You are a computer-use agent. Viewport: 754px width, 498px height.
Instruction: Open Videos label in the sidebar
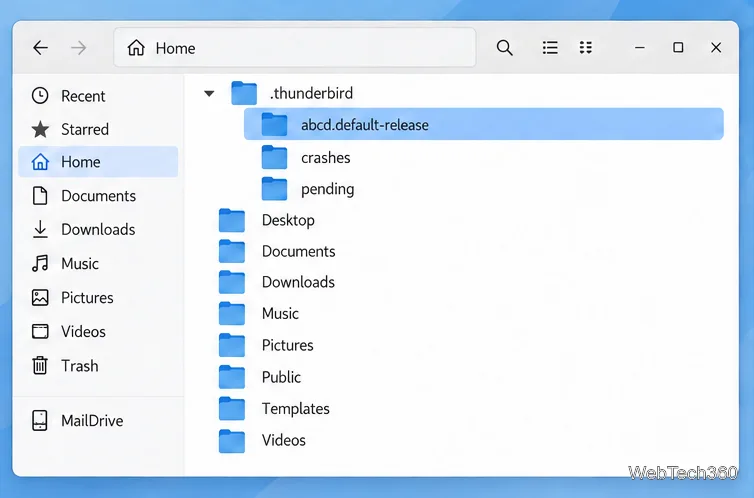pyautogui.click(x=83, y=332)
